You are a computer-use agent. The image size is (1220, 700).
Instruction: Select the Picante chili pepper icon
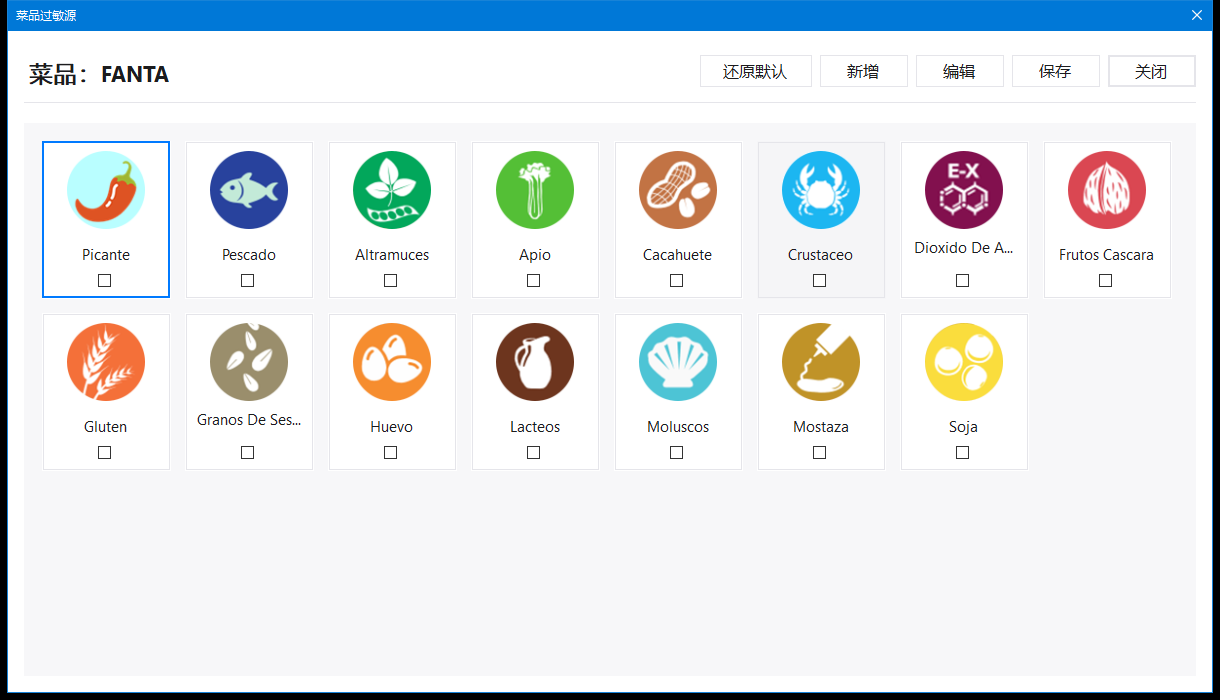tap(106, 190)
